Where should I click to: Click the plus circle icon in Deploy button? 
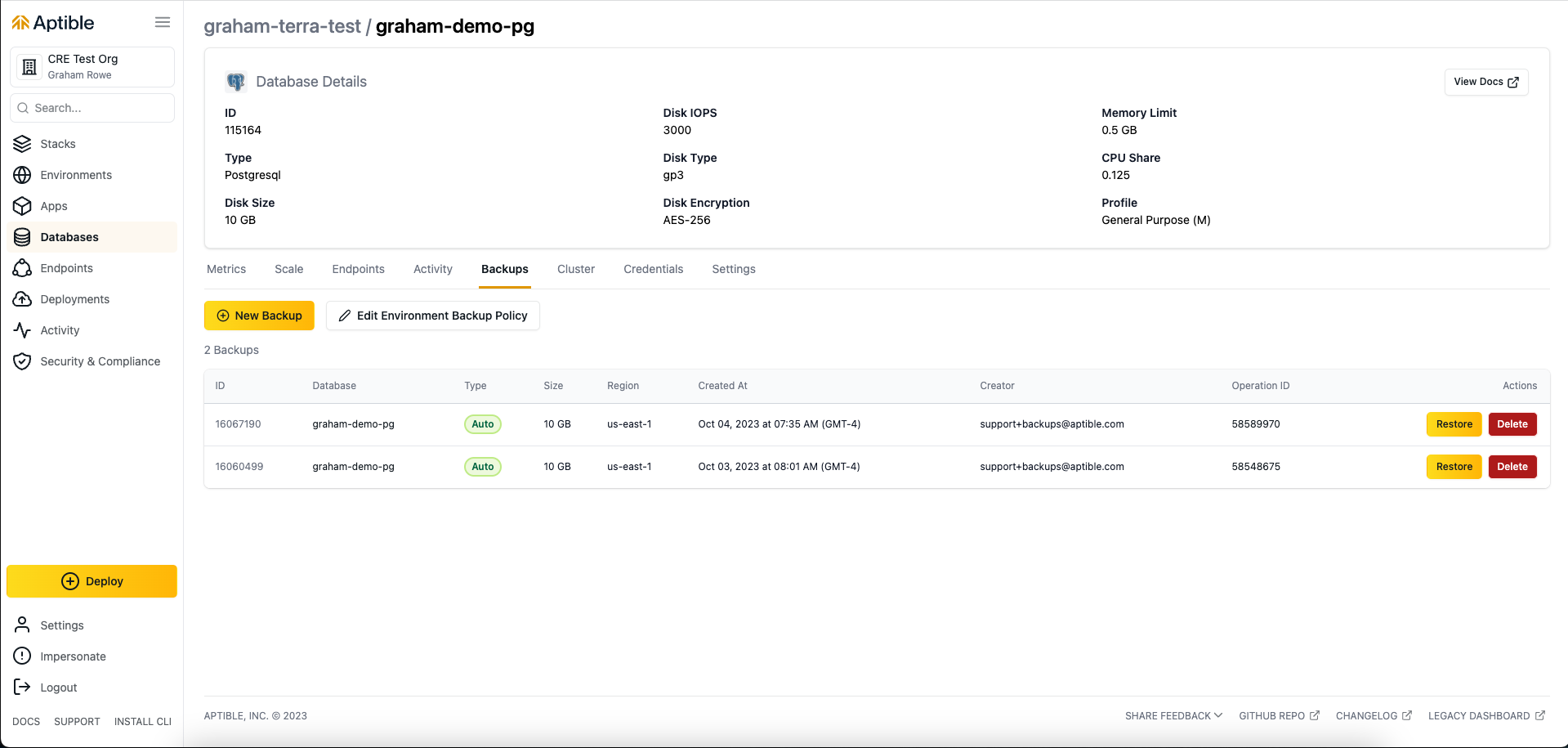point(70,581)
